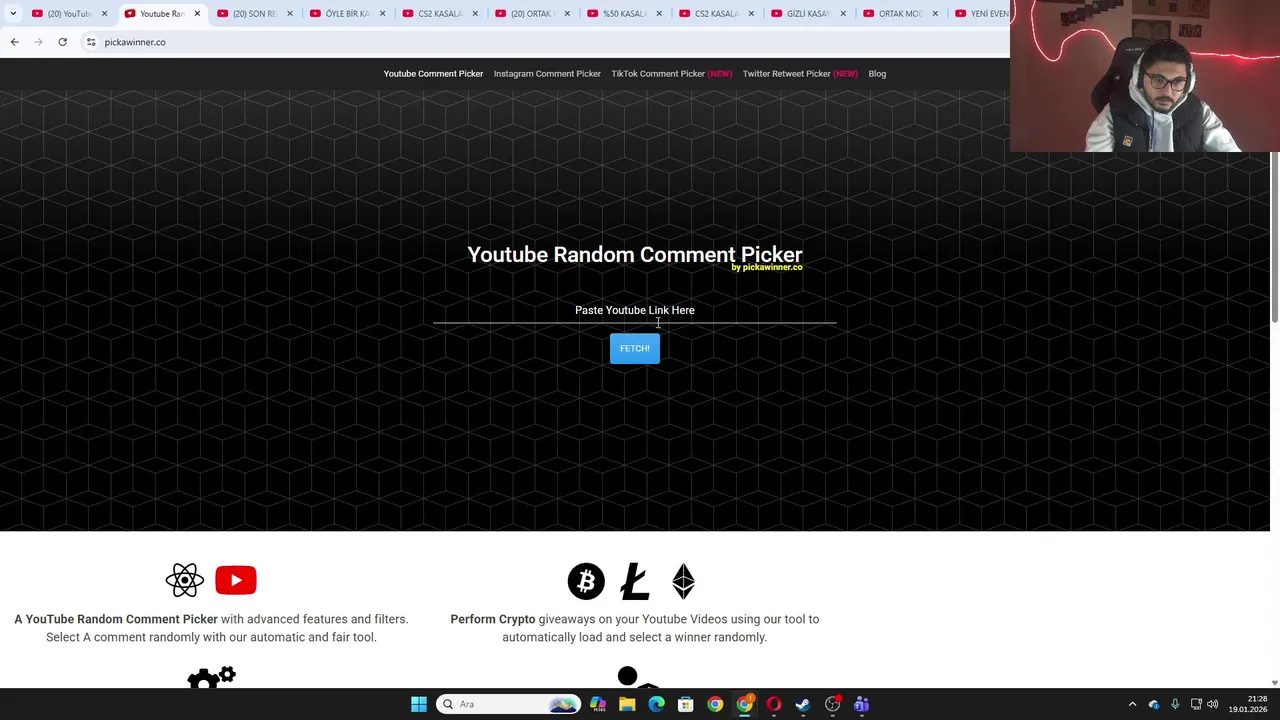Click the 'Youtube Random Comment Picker' heading
Image resolution: width=1280 pixels, height=720 pixels.
point(635,254)
